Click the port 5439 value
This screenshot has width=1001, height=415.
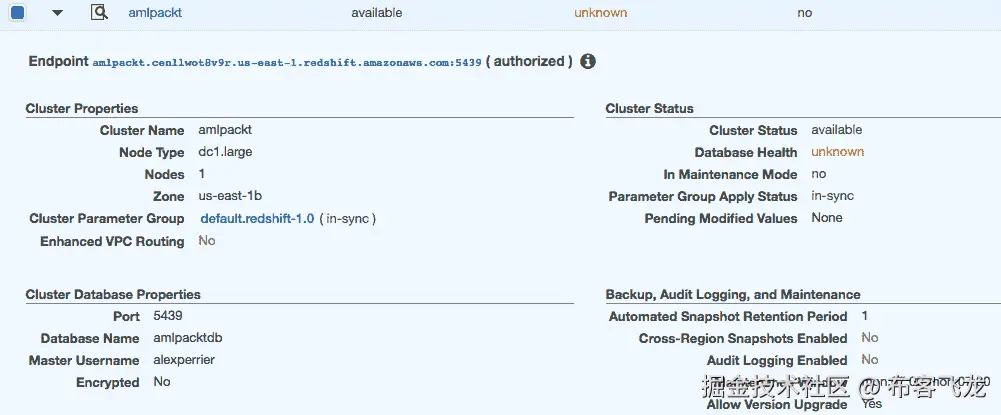[x=168, y=316]
